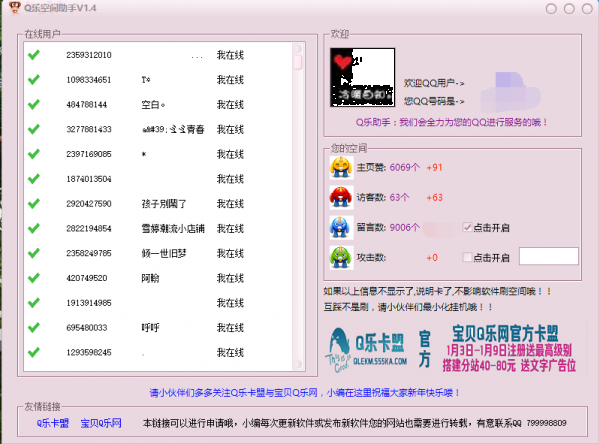The width and height of the screenshot is (599, 444).
Task: Click 您QQ号码是-> label
Action: (x=434, y=101)
